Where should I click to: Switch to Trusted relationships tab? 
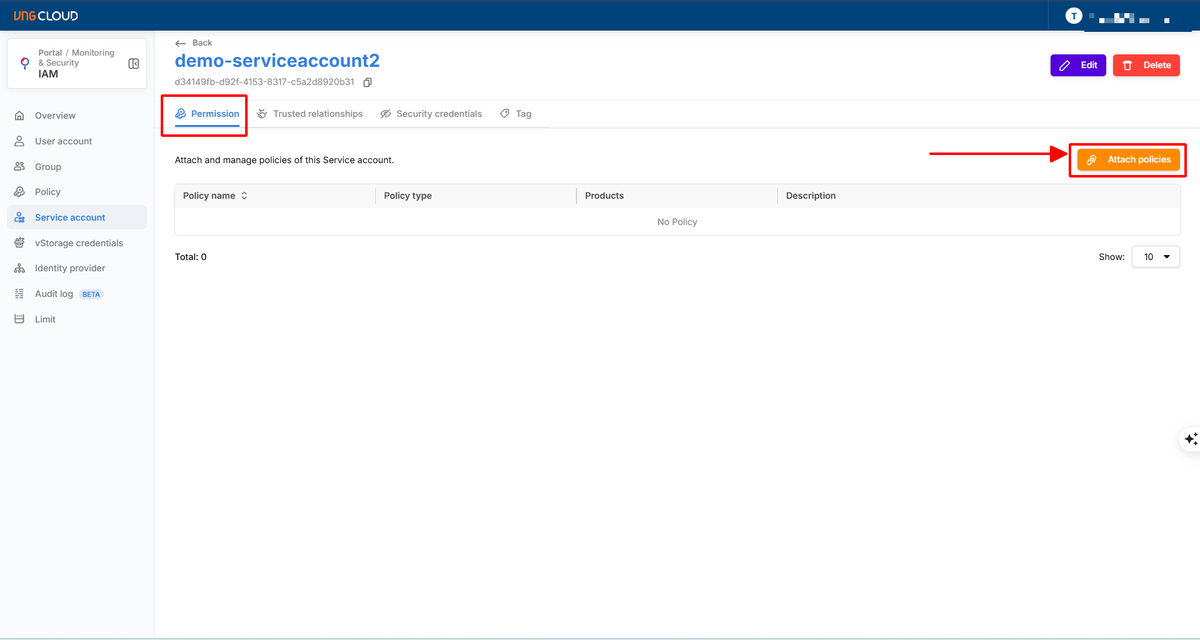click(310, 114)
